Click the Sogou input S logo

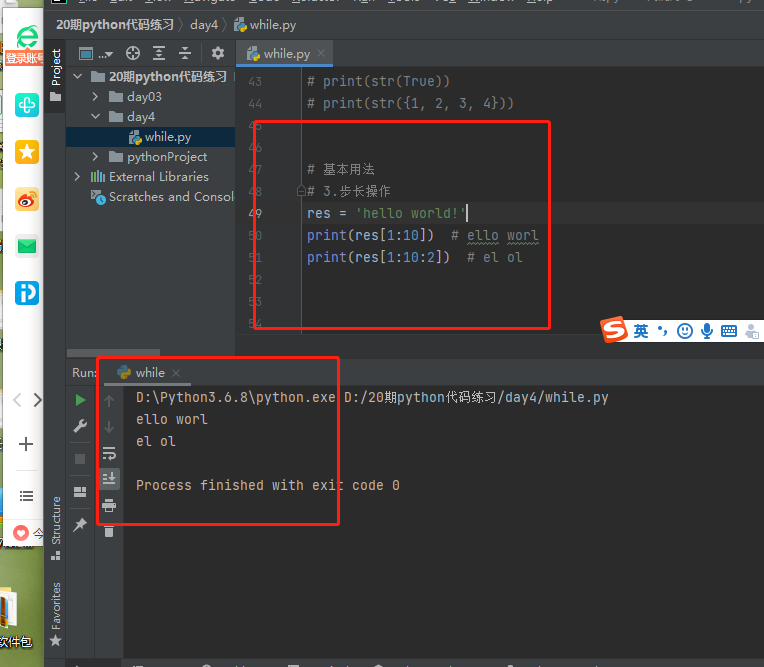(614, 330)
